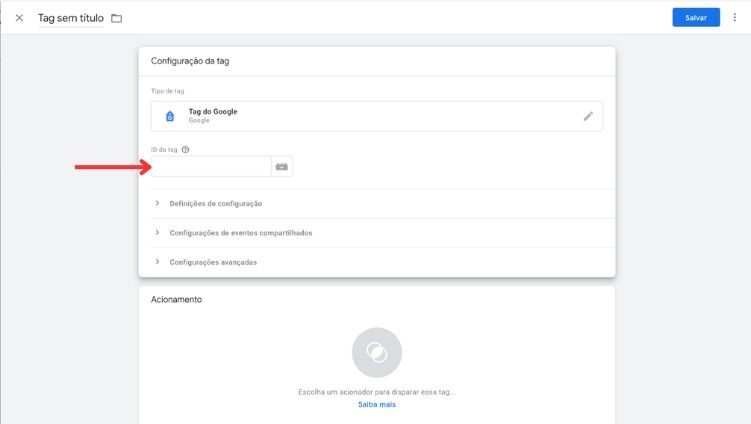The height and width of the screenshot is (424, 751).
Task: Click the Salvar button
Action: click(695, 18)
